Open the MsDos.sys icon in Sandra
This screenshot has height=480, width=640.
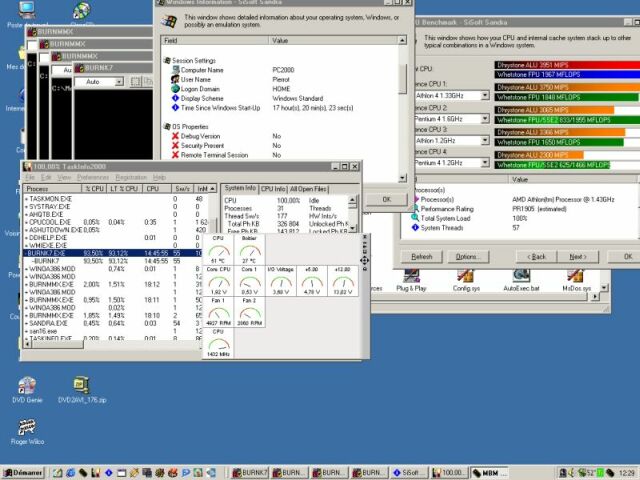click(576, 280)
